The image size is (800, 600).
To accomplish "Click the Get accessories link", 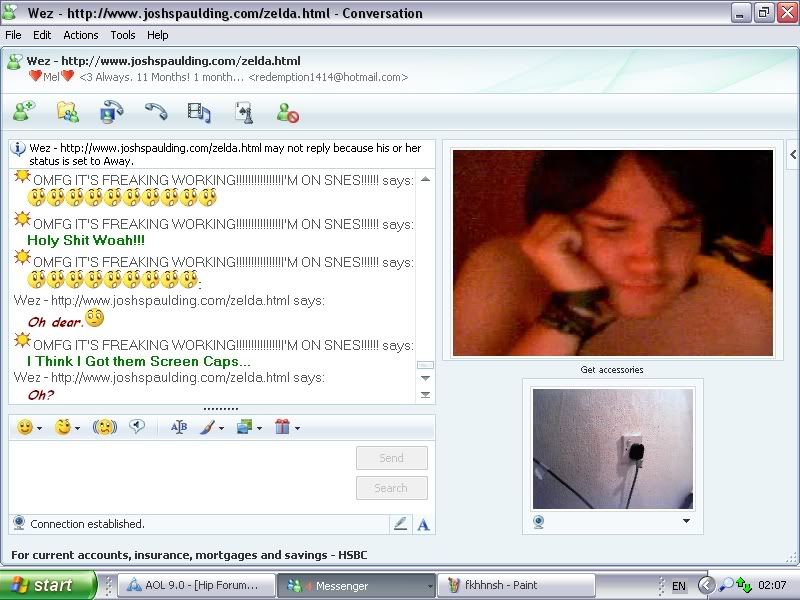I will (612, 370).
